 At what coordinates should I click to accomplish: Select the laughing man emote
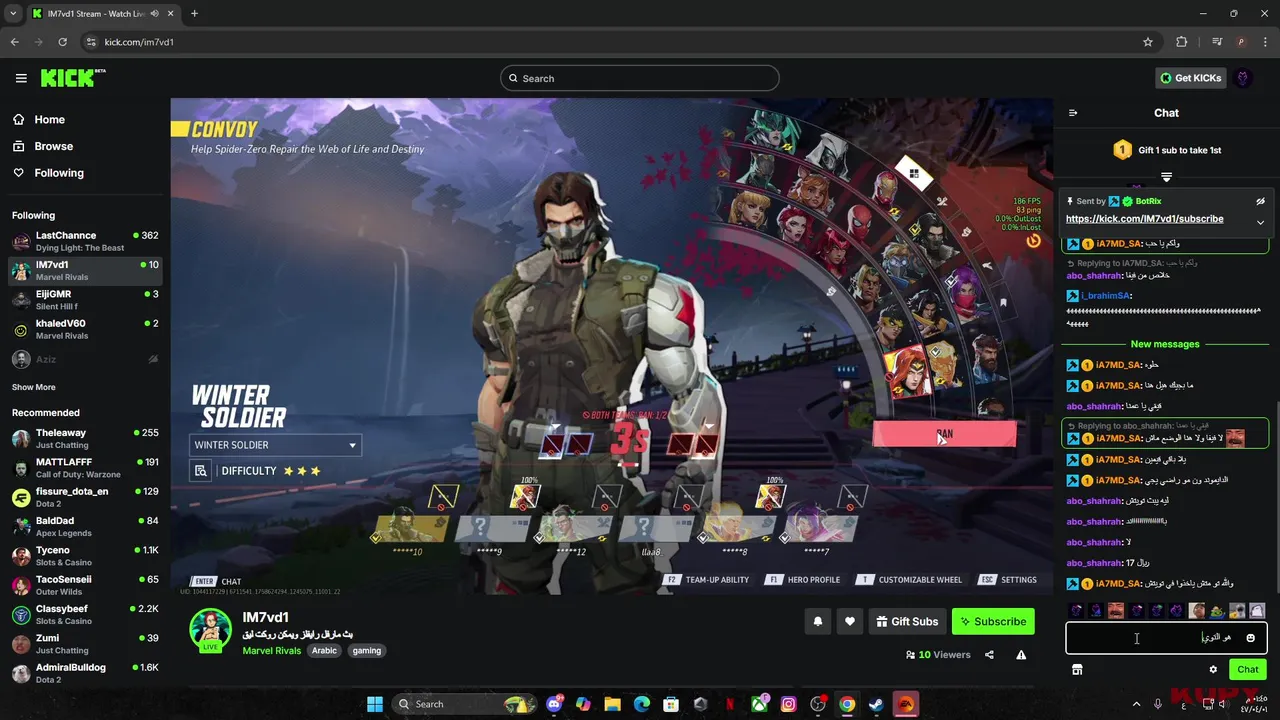click(1116, 610)
